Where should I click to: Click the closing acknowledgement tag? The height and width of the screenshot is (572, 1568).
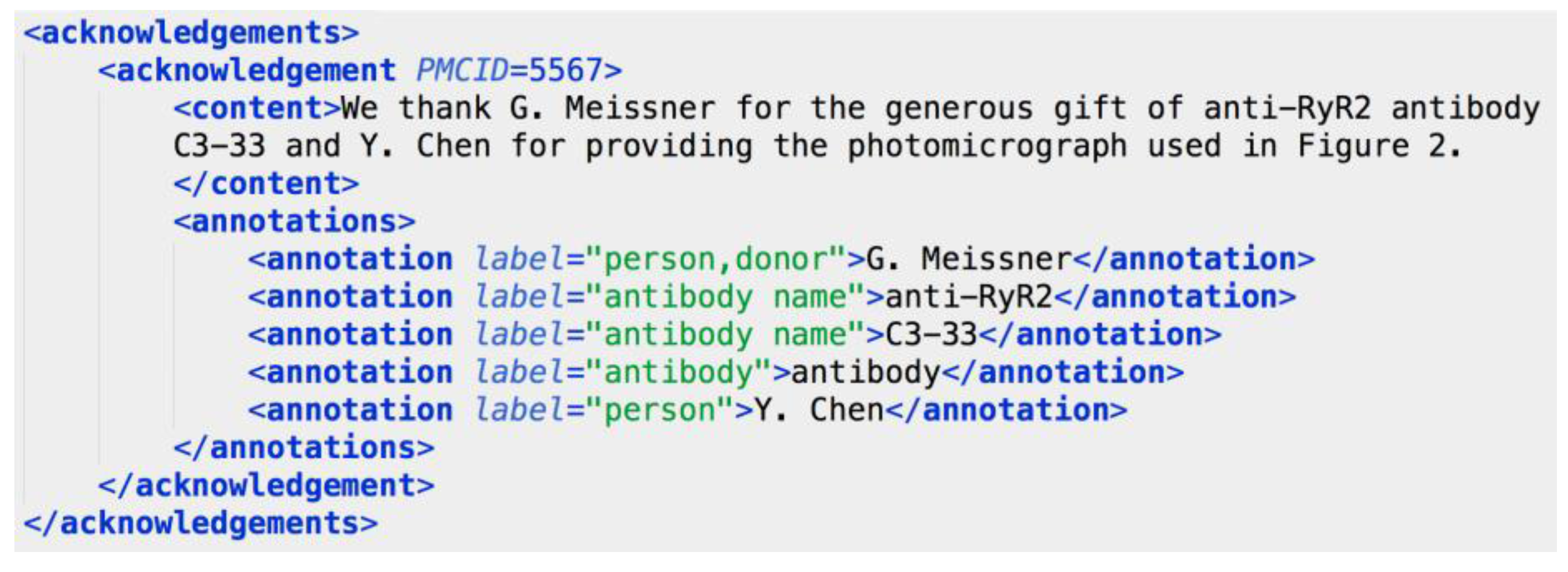point(266,486)
